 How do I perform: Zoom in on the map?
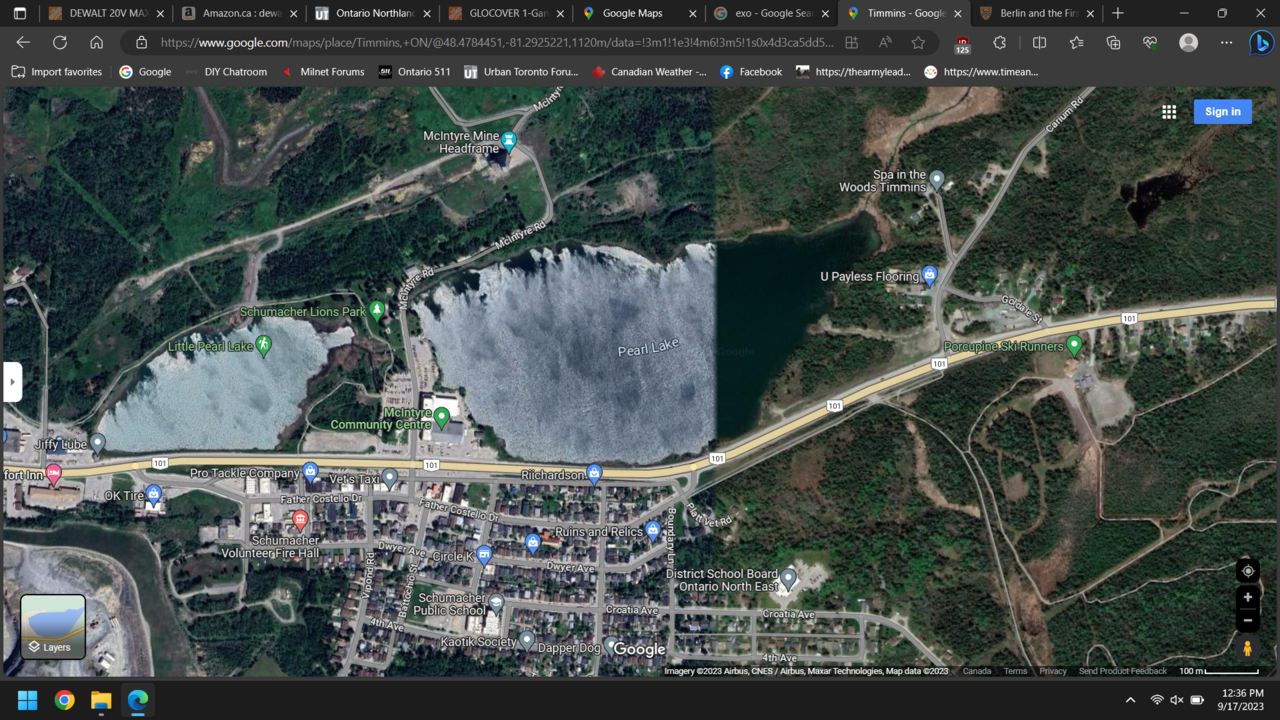[1247, 598]
